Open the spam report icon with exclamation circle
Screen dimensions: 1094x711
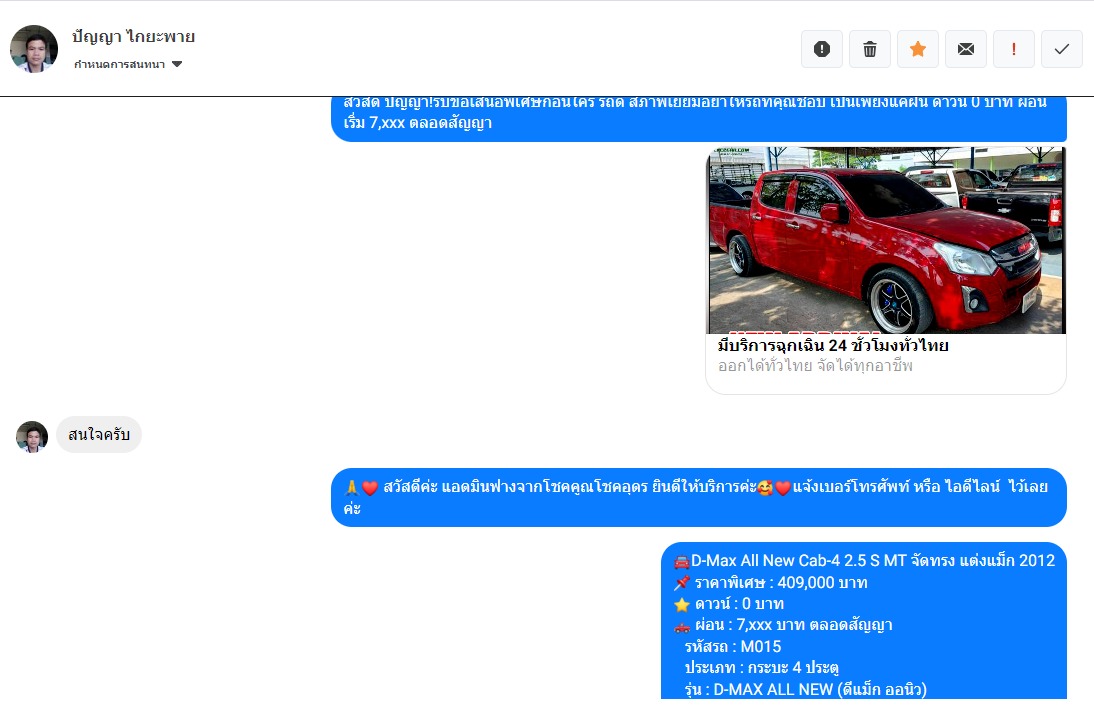coord(822,49)
